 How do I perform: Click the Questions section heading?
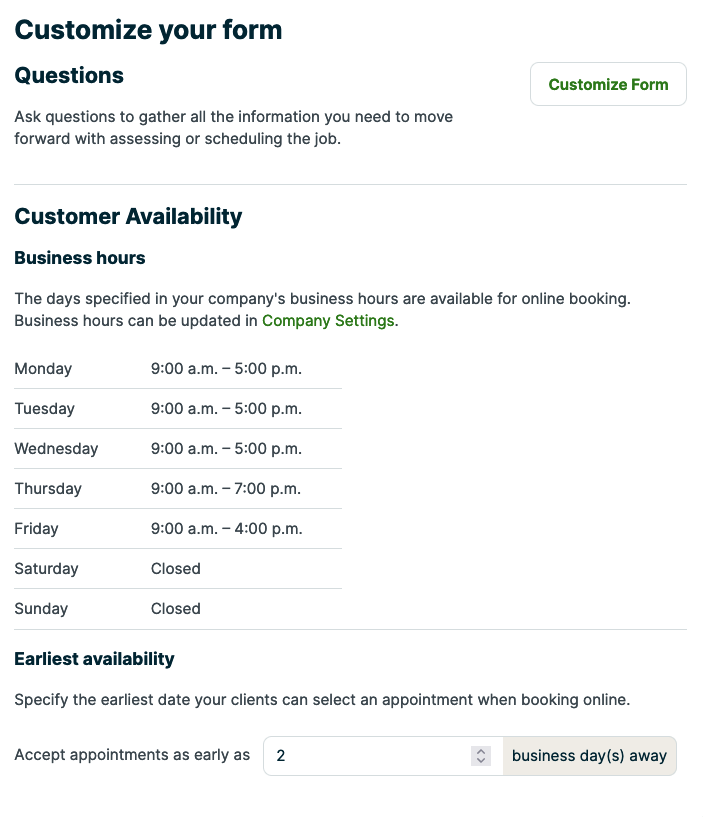coord(68,76)
